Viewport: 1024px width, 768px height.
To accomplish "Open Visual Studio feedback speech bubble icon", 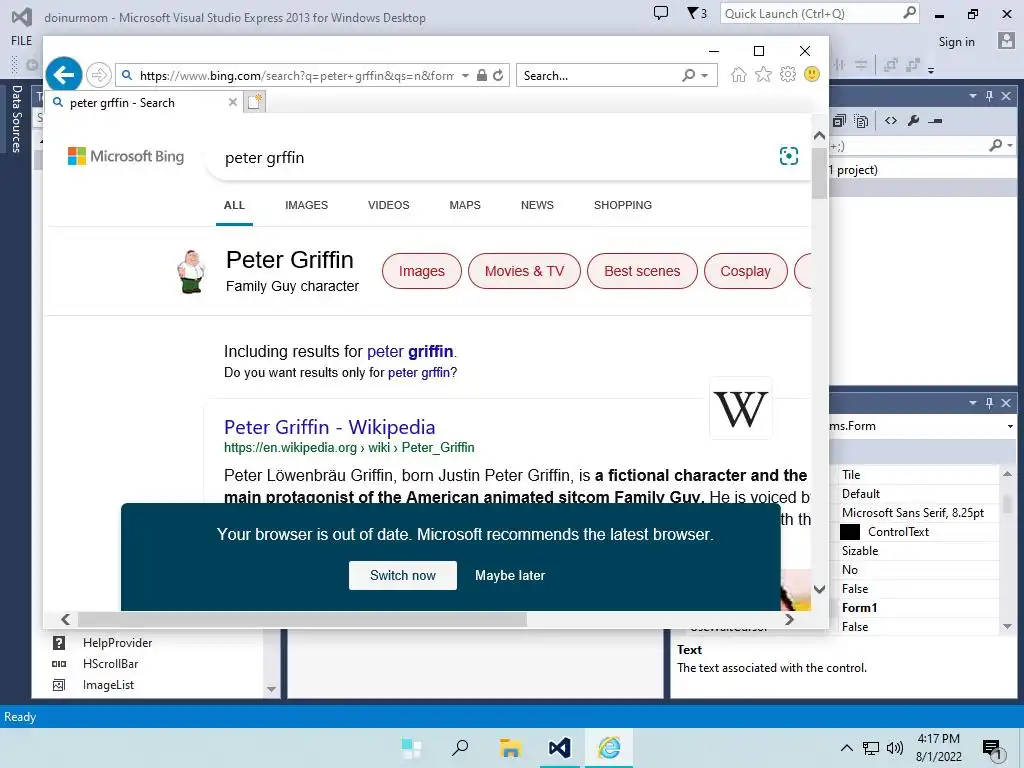I will coord(661,13).
